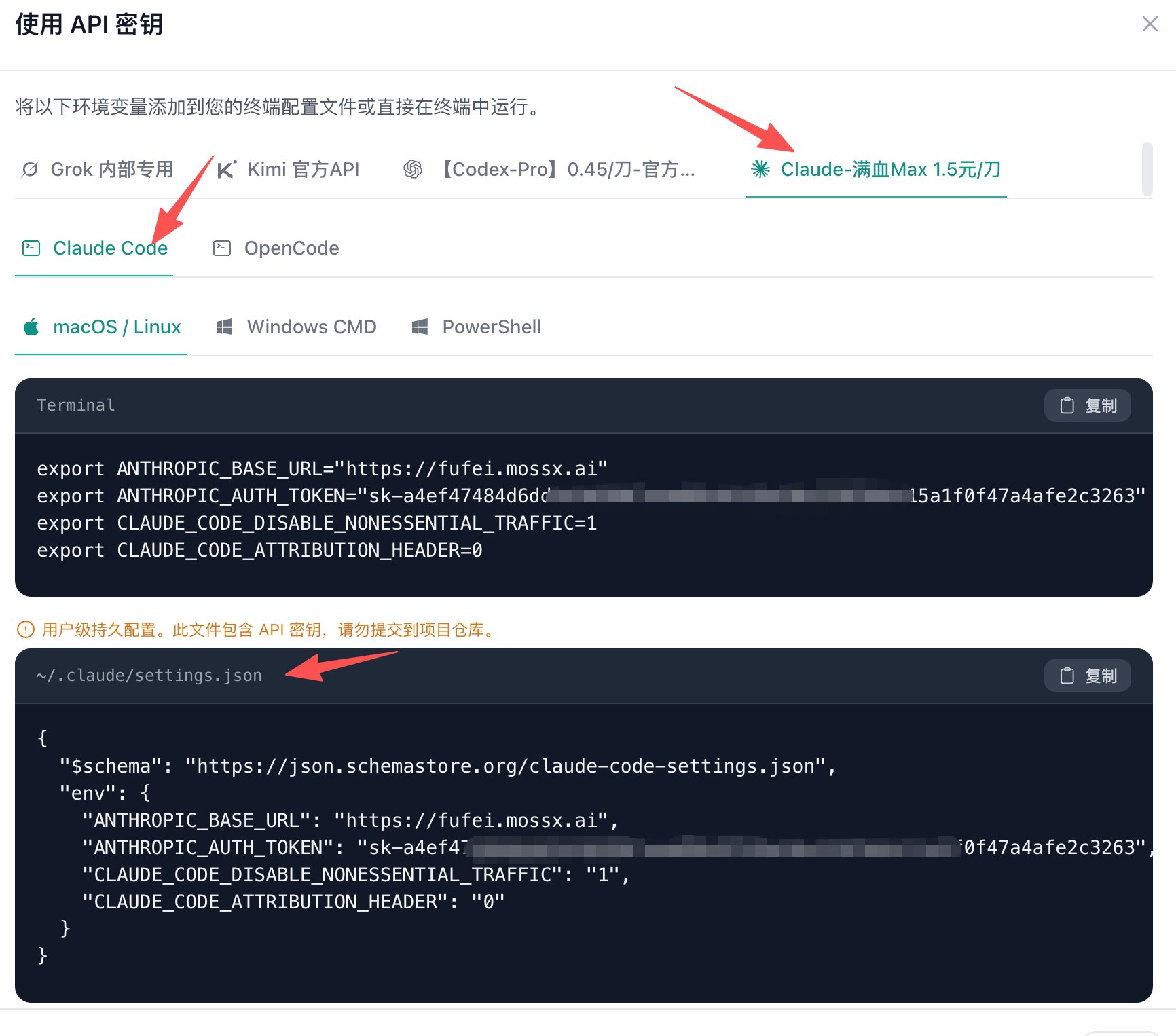1176x1036 pixels.
Task: Click the 使用 API 密钥 dialog title
Action: 89,24
